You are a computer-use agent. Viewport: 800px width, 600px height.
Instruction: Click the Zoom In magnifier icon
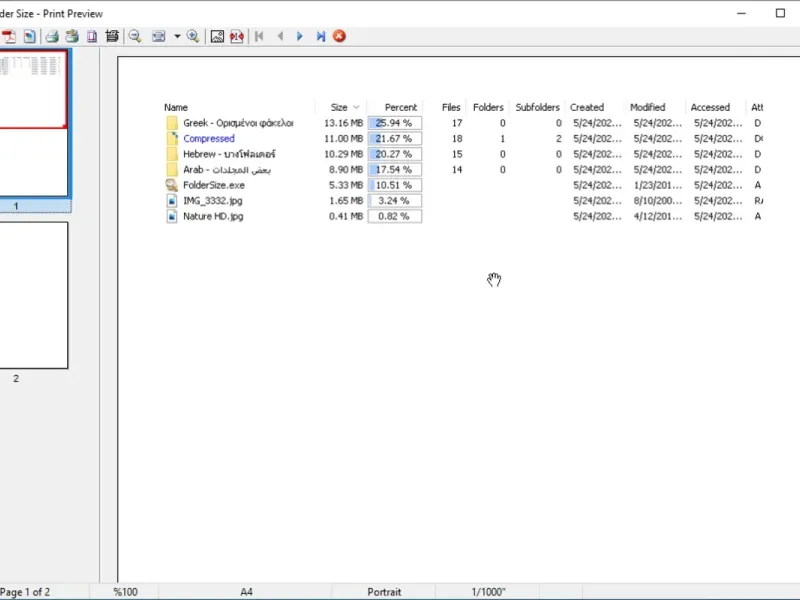coord(193,36)
